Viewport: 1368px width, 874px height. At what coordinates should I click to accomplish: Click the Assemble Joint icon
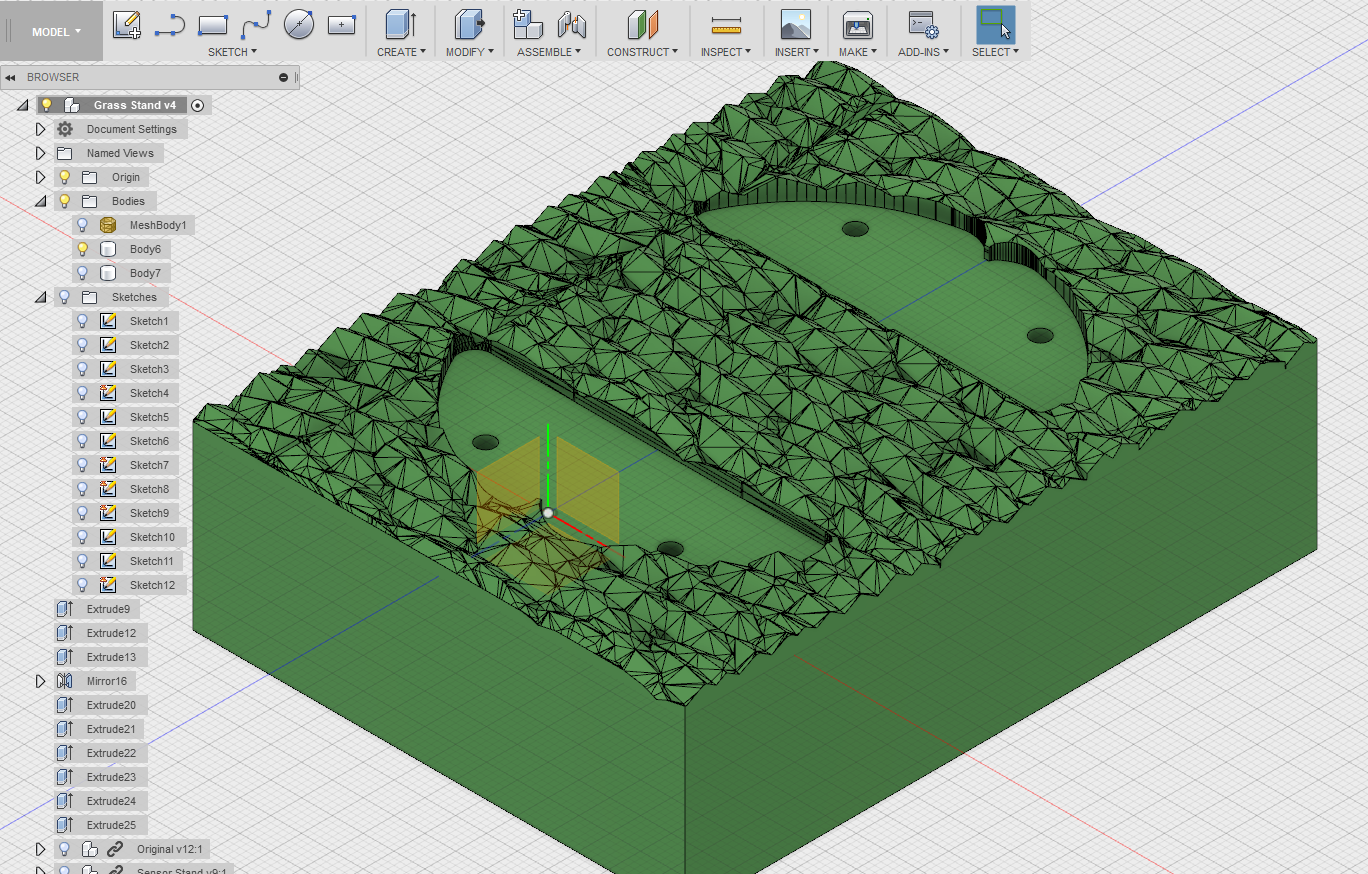coord(571,25)
